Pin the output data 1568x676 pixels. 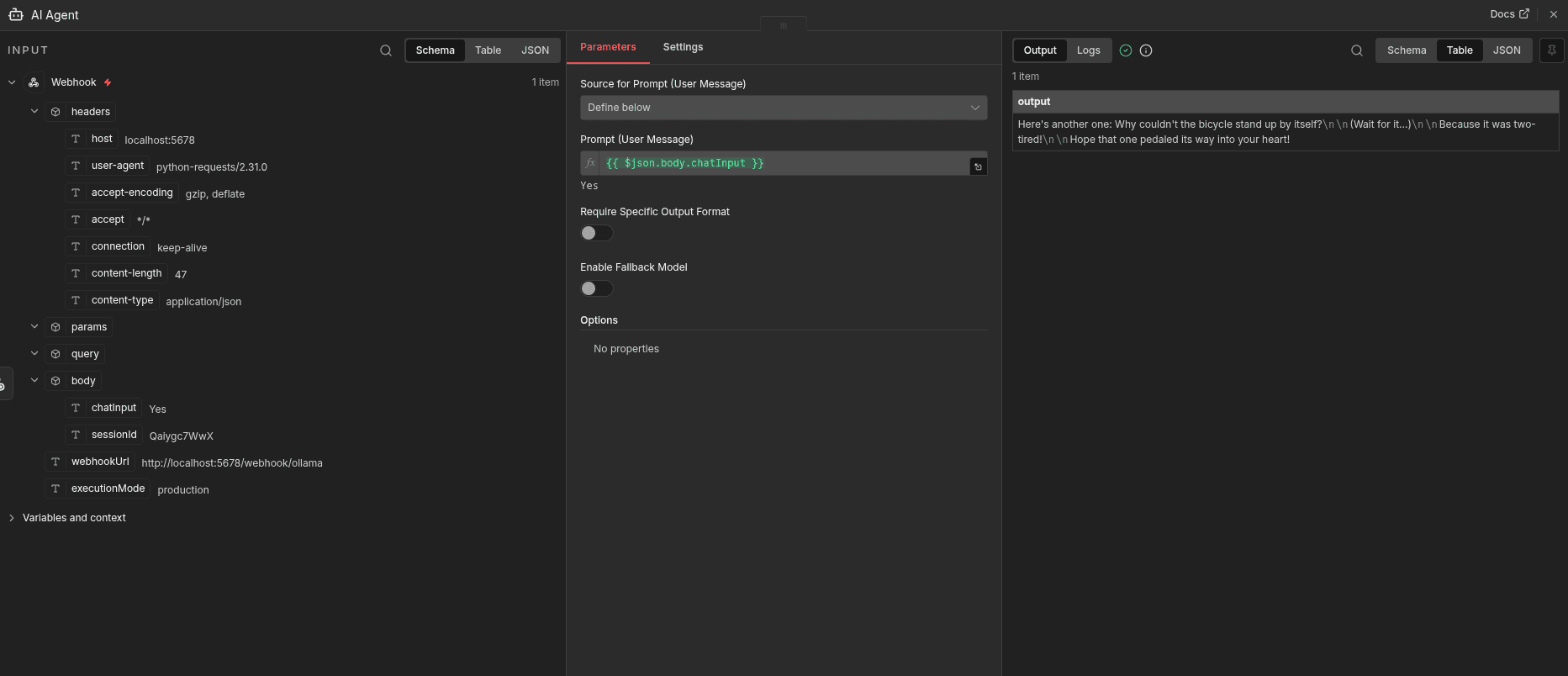point(1552,50)
